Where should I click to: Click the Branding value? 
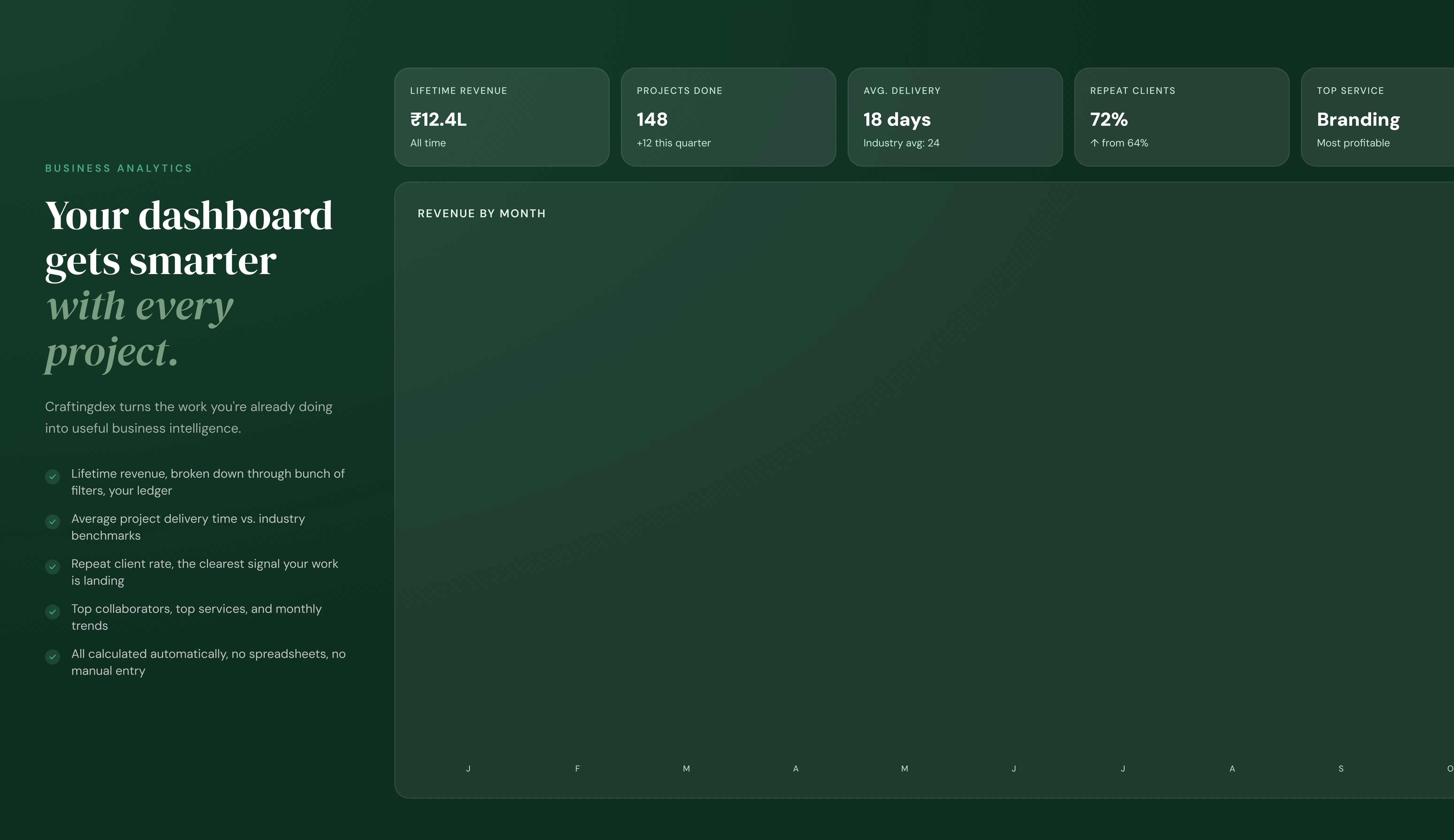coord(1358,120)
